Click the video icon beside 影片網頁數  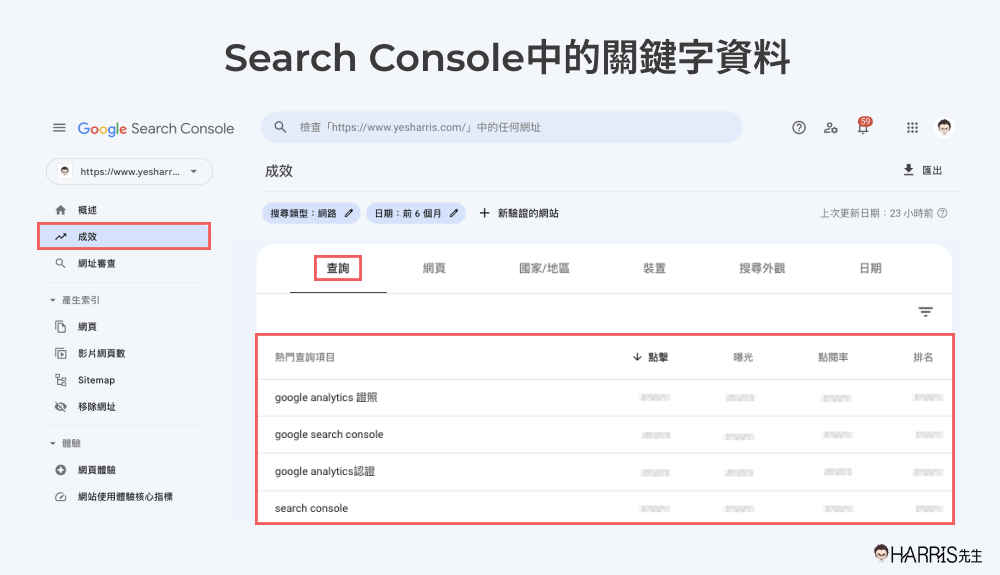[61, 353]
